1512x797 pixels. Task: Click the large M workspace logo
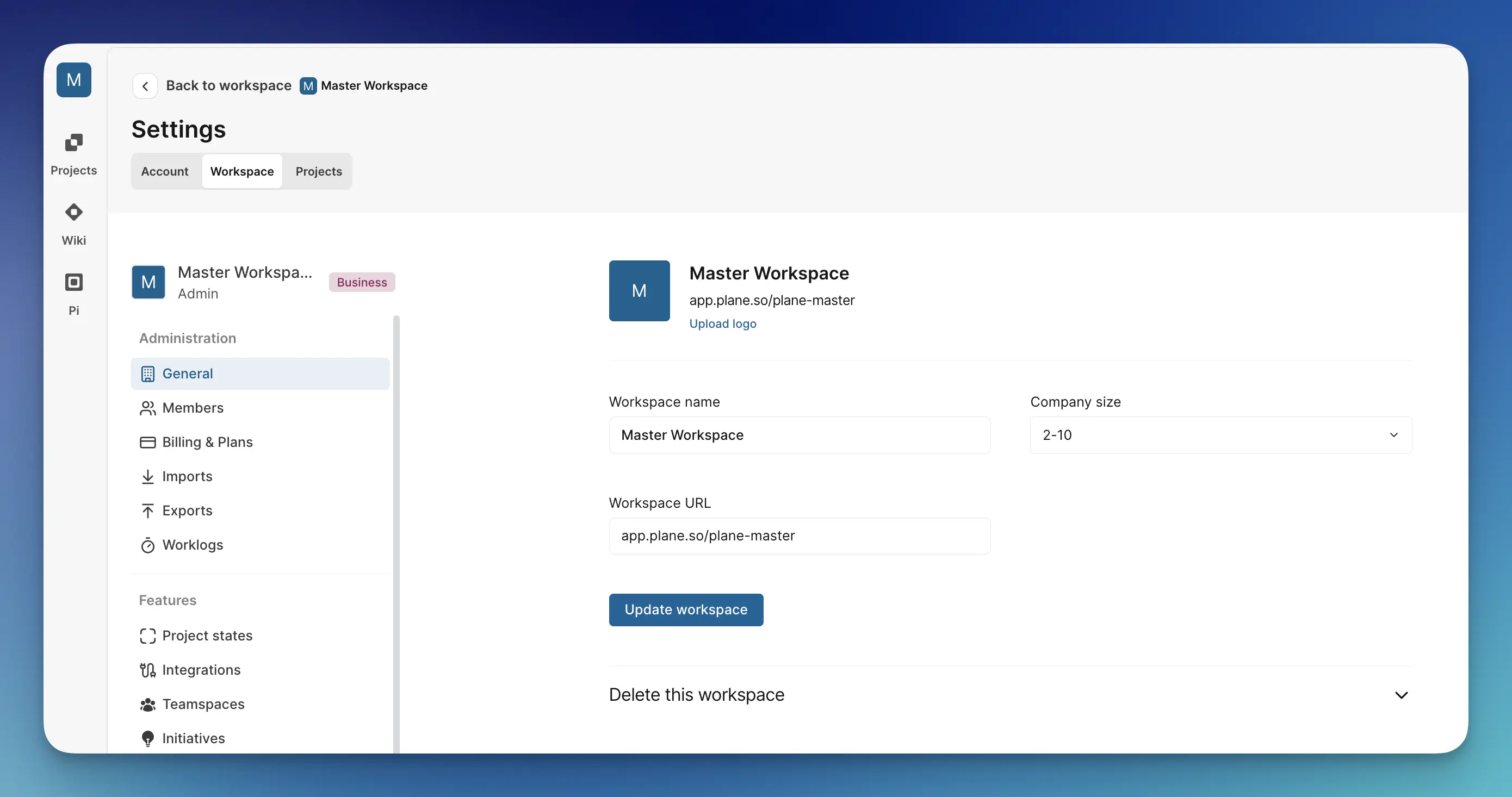click(x=639, y=290)
